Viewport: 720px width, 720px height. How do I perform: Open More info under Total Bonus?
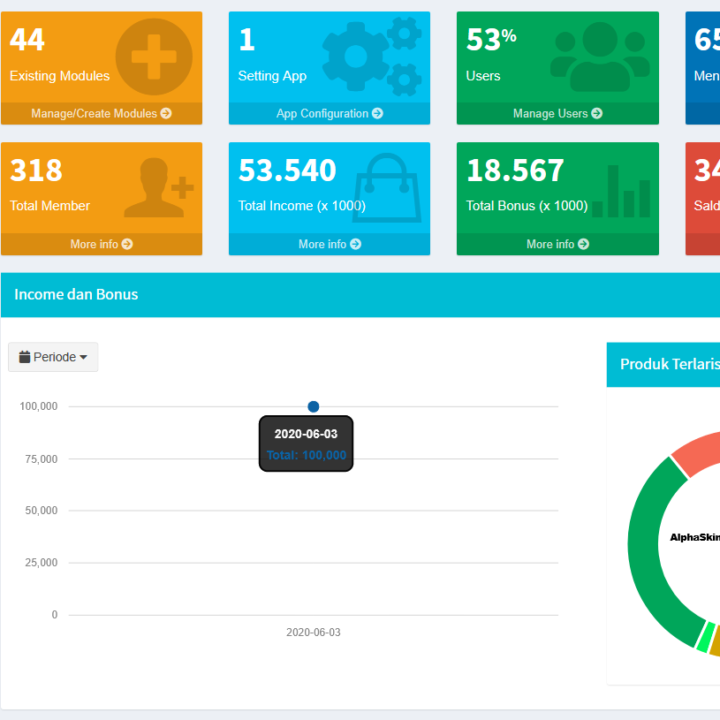(557, 244)
